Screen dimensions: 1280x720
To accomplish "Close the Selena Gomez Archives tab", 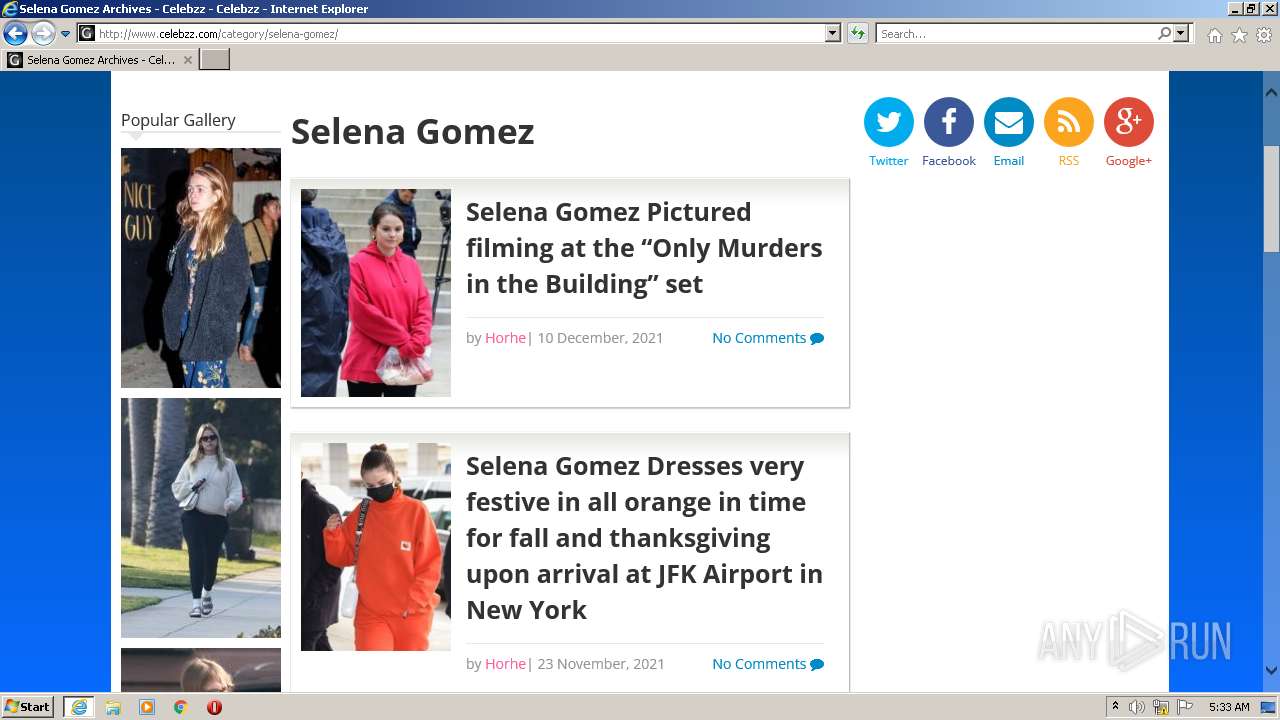I will coord(187,60).
